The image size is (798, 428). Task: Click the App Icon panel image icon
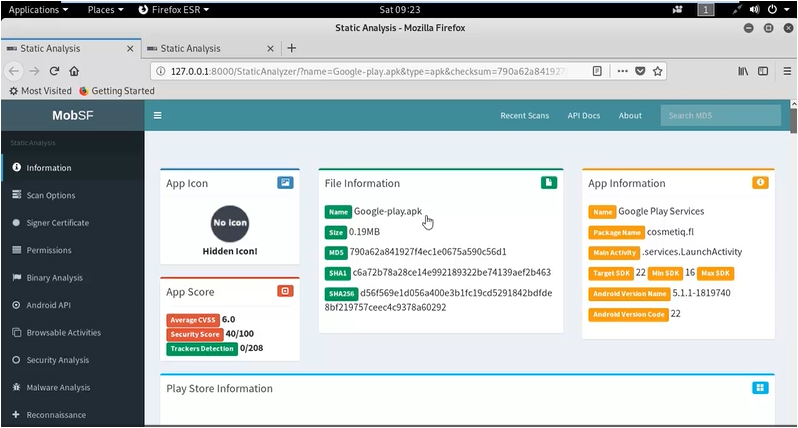[285, 183]
